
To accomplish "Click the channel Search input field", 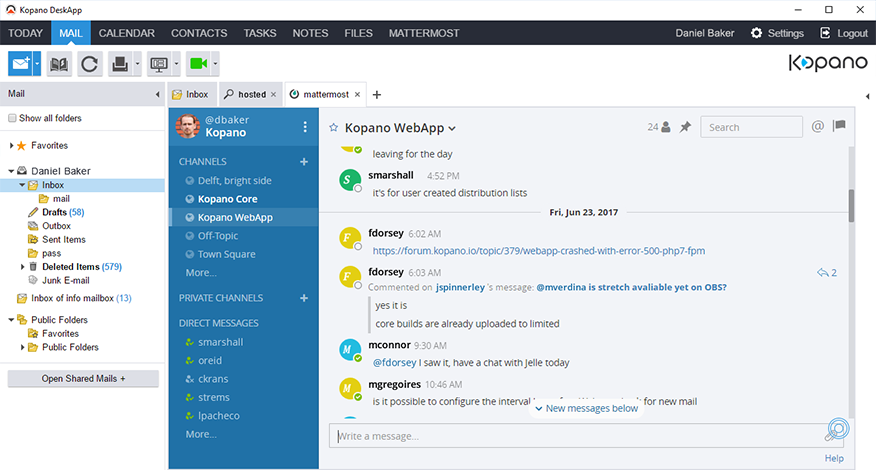I will pyautogui.click(x=751, y=127).
